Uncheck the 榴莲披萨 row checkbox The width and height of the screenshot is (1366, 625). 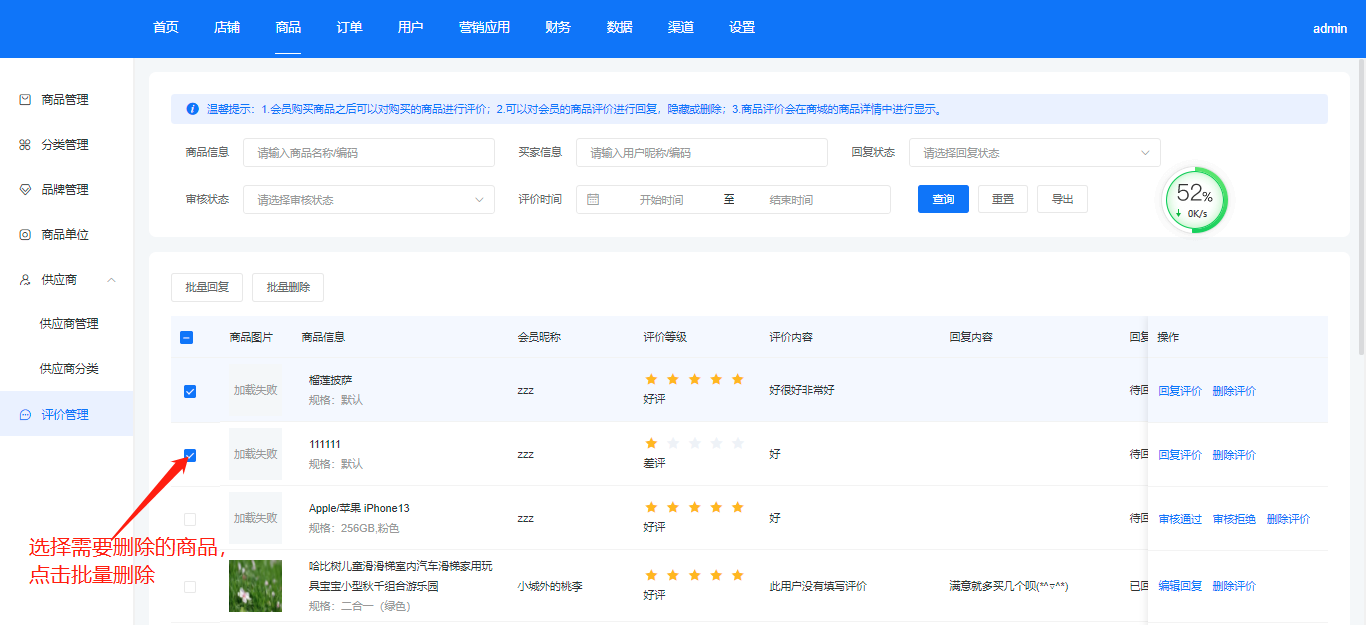(x=190, y=391)
